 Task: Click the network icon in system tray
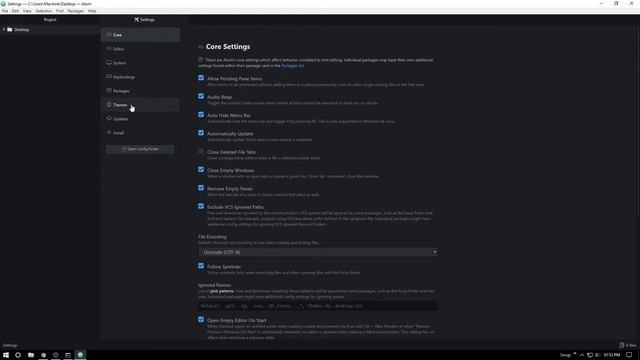tap(590, 355)
